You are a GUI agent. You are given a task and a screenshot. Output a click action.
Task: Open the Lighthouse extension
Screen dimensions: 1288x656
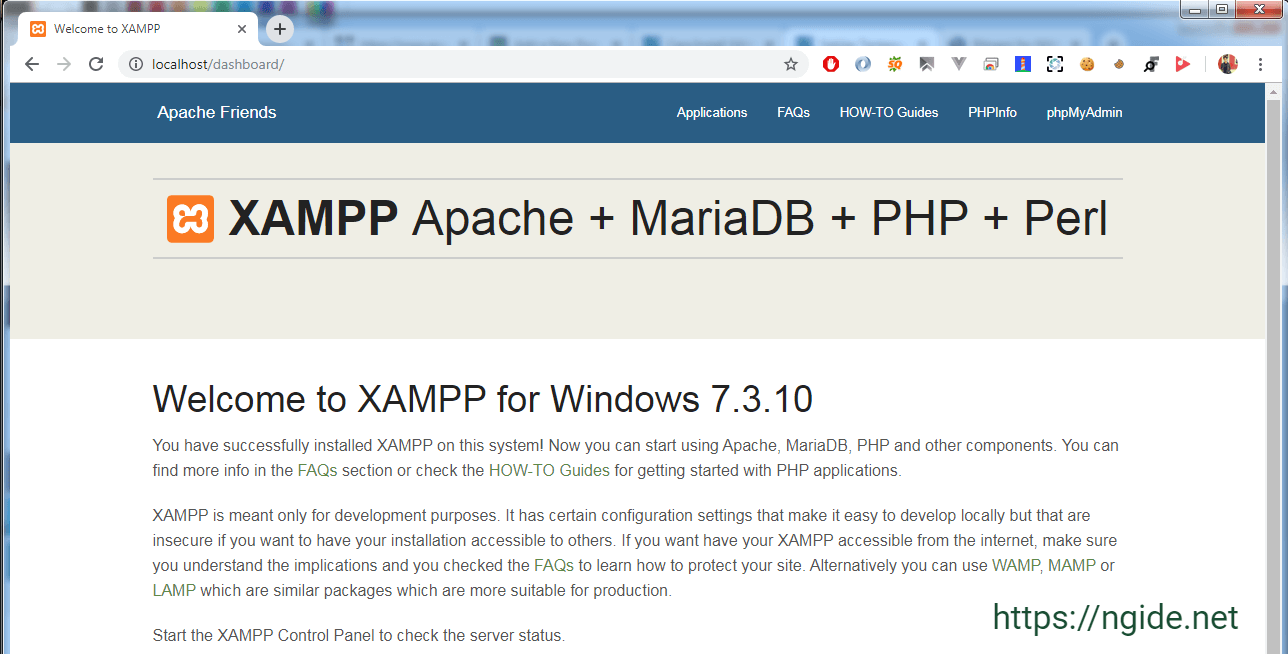tap(1023, 64)
